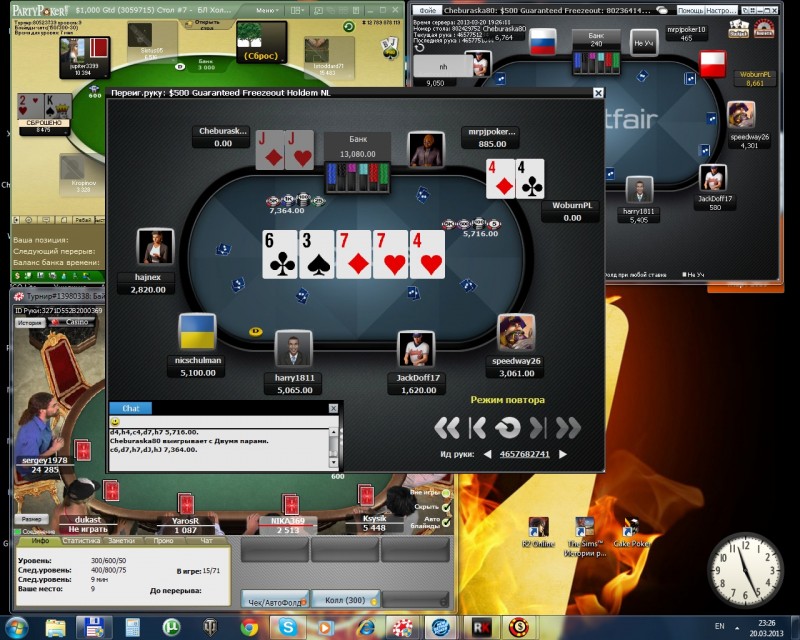Toggle Вне игры sit-out option
Screen dimensions: 800x640
[x=446, y=493]
